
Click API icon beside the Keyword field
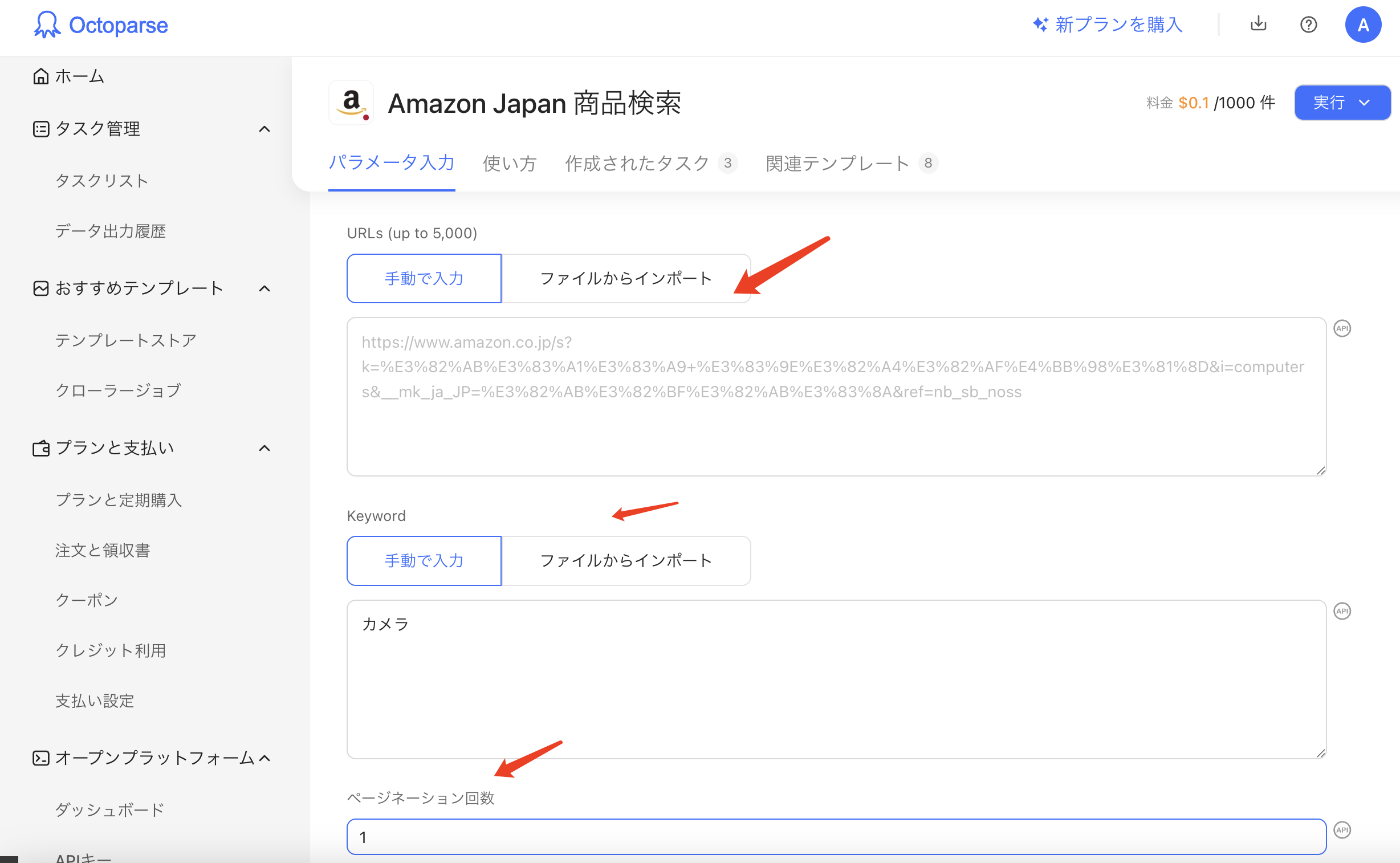point(1342,610)
